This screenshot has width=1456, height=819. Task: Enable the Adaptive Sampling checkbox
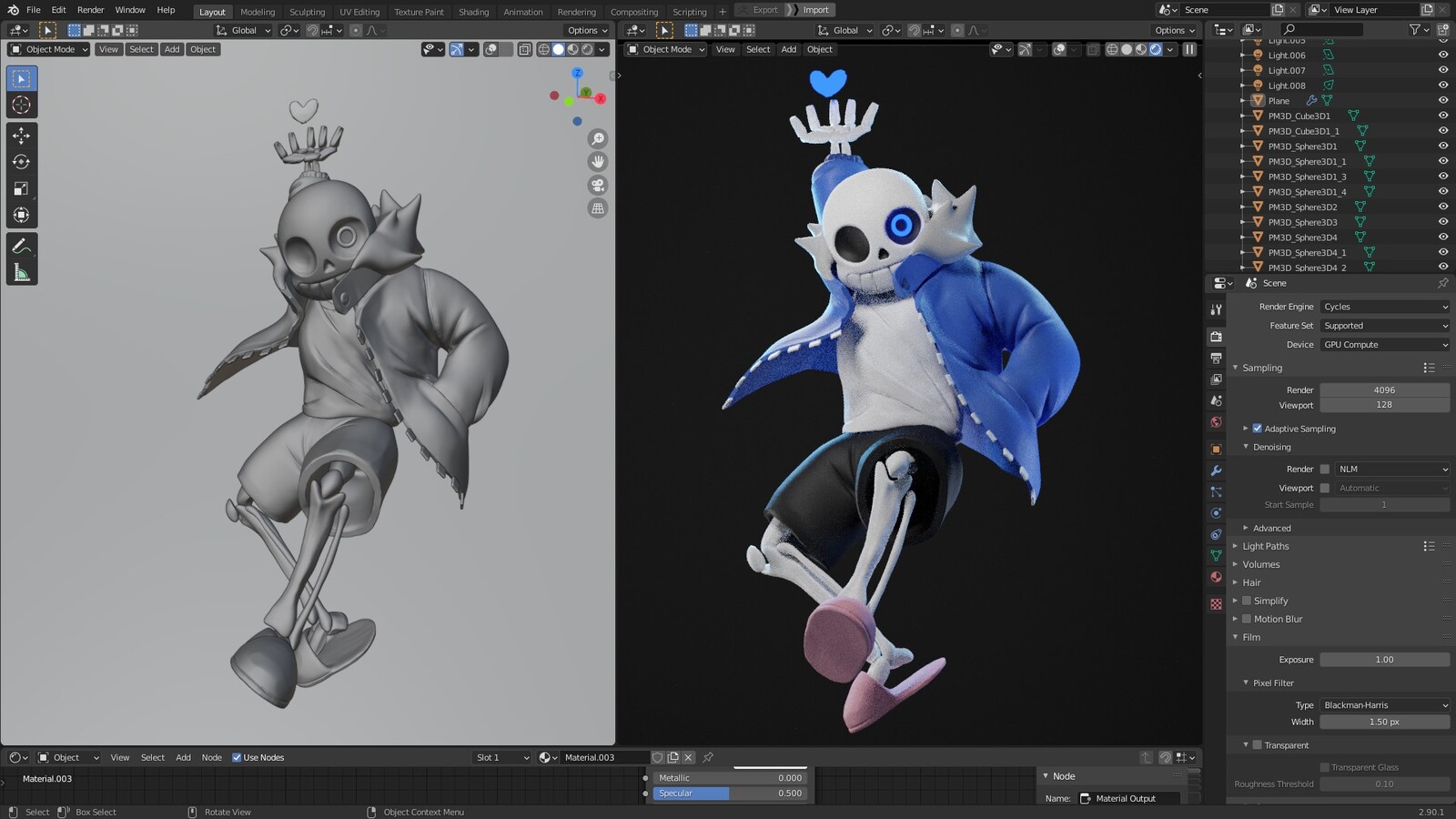[1257, 429]
